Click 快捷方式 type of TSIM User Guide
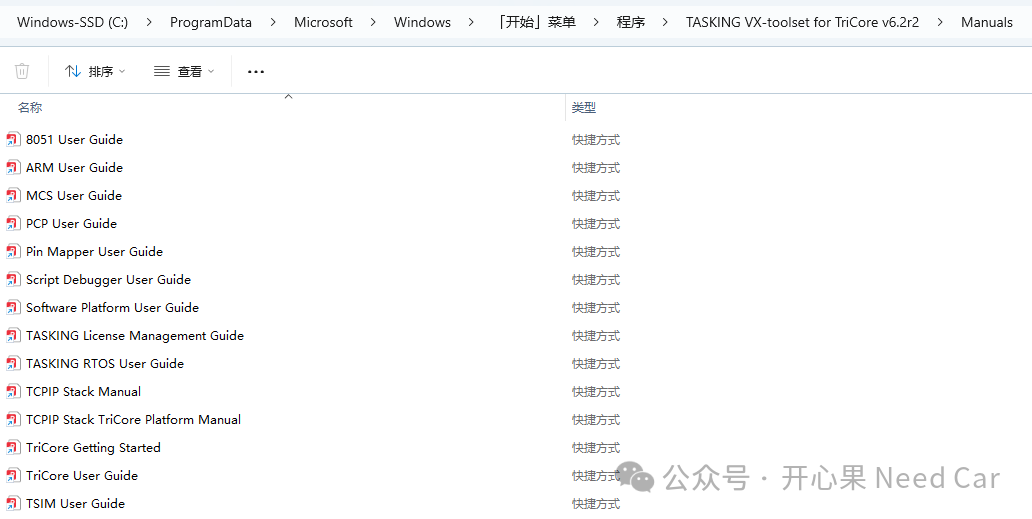Viewport: 1032px width, 519px height. click(x=596, y=504)
